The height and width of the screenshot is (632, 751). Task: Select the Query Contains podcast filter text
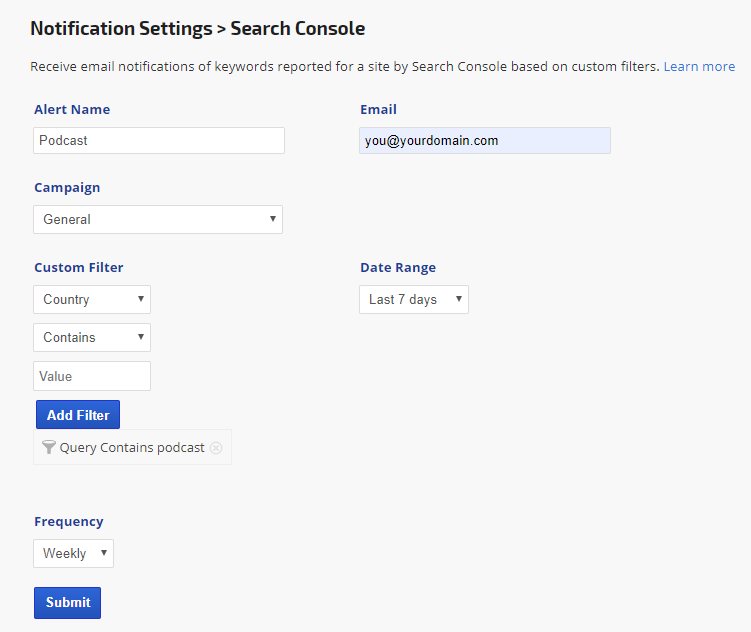pos(132,448)
